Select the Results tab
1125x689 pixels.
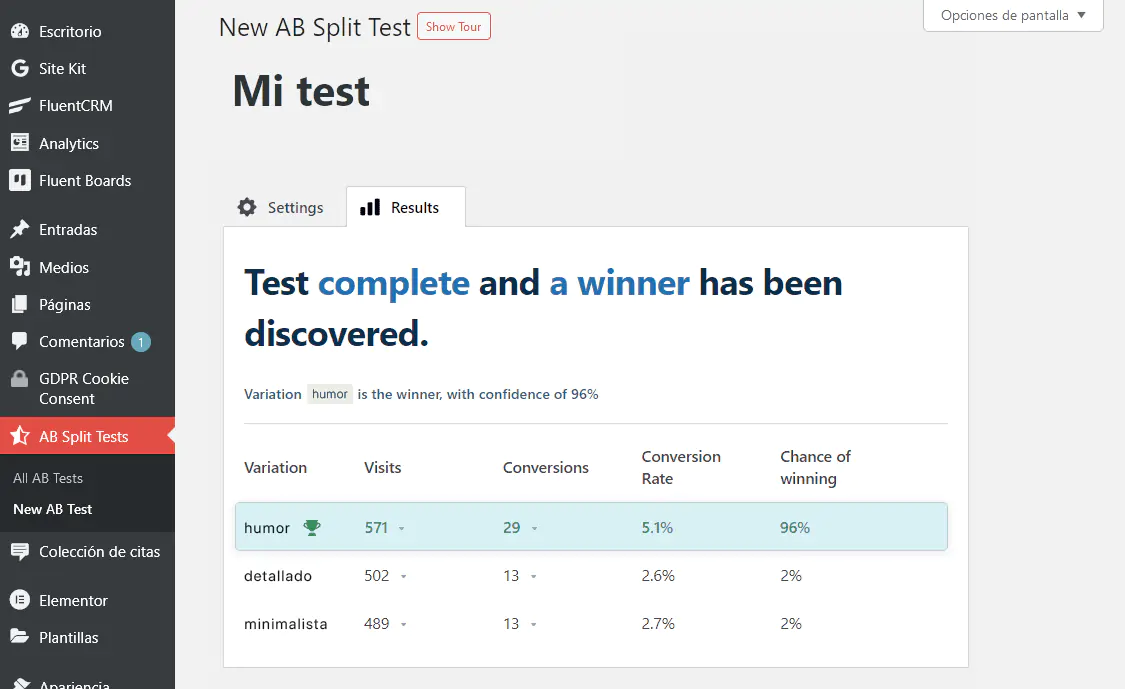pyautogui.click(x=404, y=208)
